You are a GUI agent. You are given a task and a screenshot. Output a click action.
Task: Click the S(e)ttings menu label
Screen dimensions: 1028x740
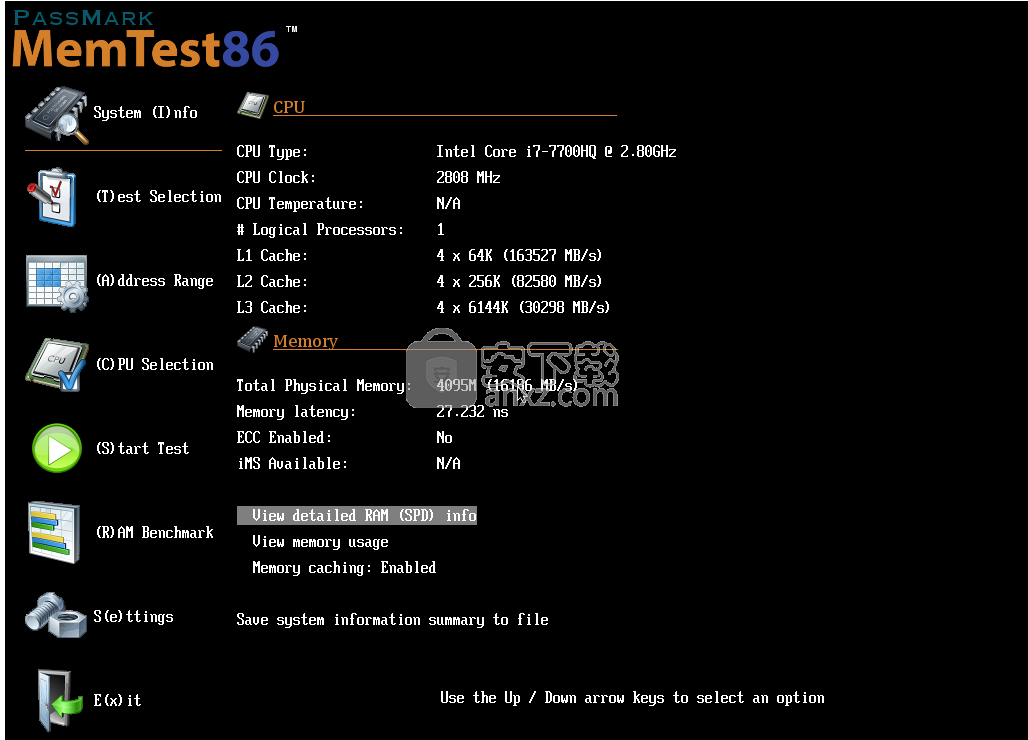133,617
